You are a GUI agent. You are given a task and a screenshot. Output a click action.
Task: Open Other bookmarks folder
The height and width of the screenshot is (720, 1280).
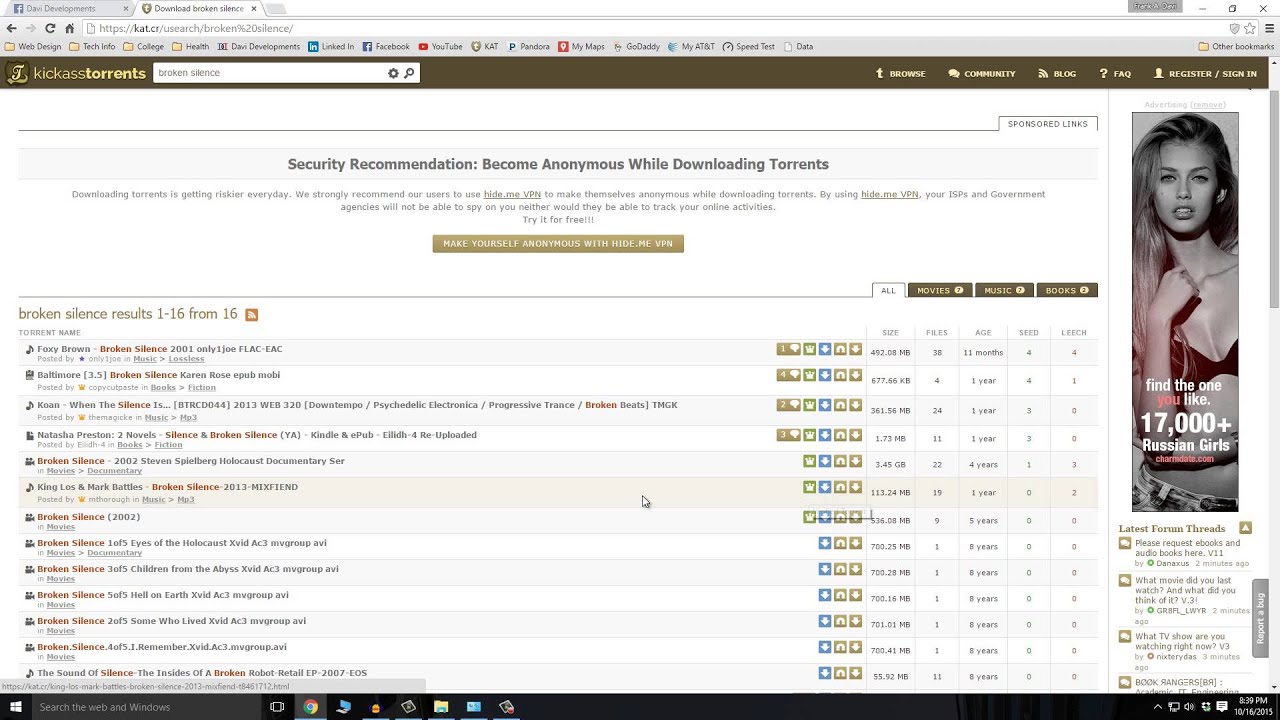[1236, 46]
